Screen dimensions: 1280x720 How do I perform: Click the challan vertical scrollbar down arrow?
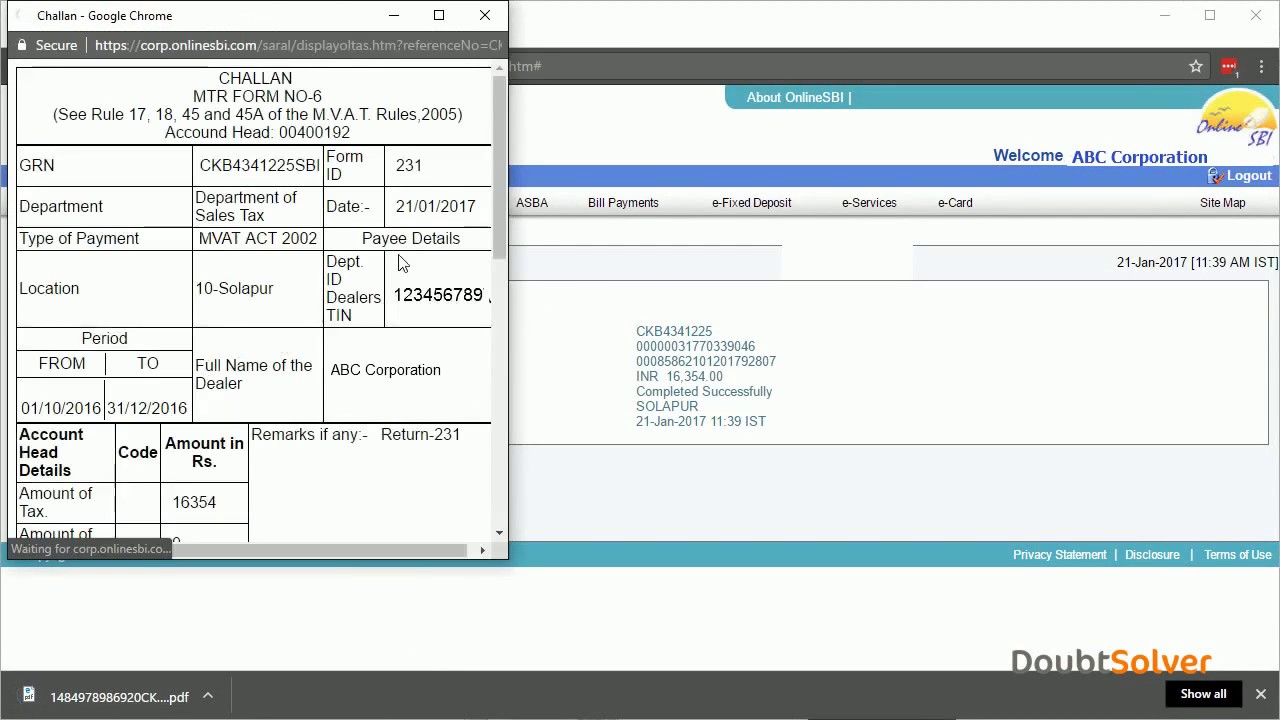pos(499,534)
